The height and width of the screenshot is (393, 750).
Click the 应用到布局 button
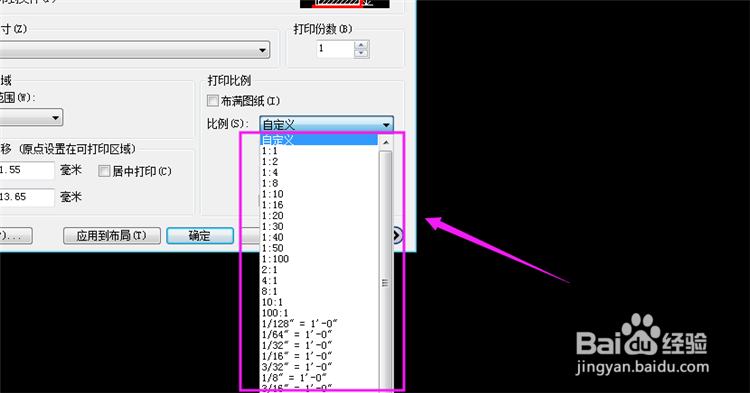click(x=112, y=236)
